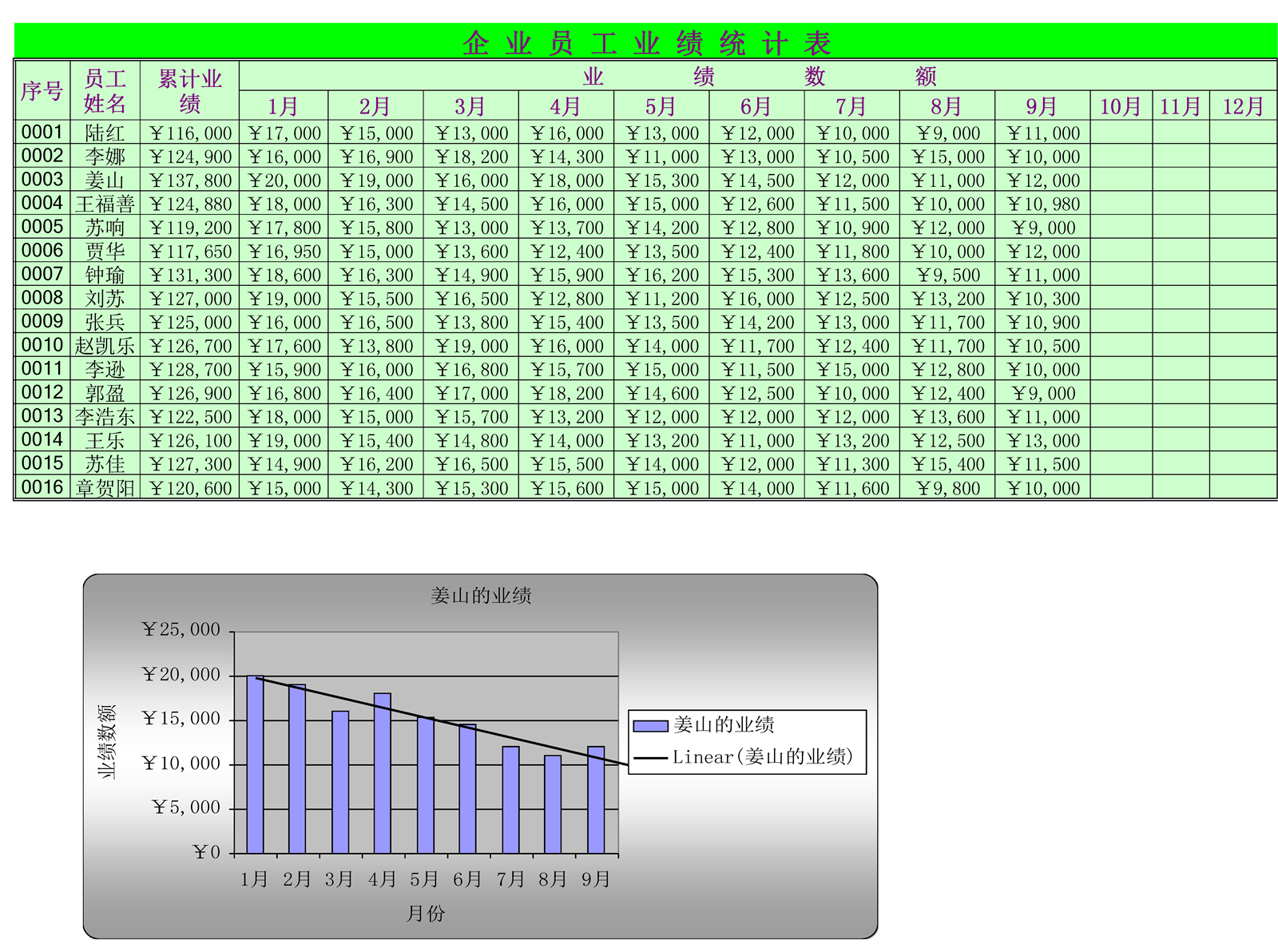Select the Linear(姜山的业绩) legend entry
The height and width of the screenshot is (952, 1278).
[x=761, y=757]
